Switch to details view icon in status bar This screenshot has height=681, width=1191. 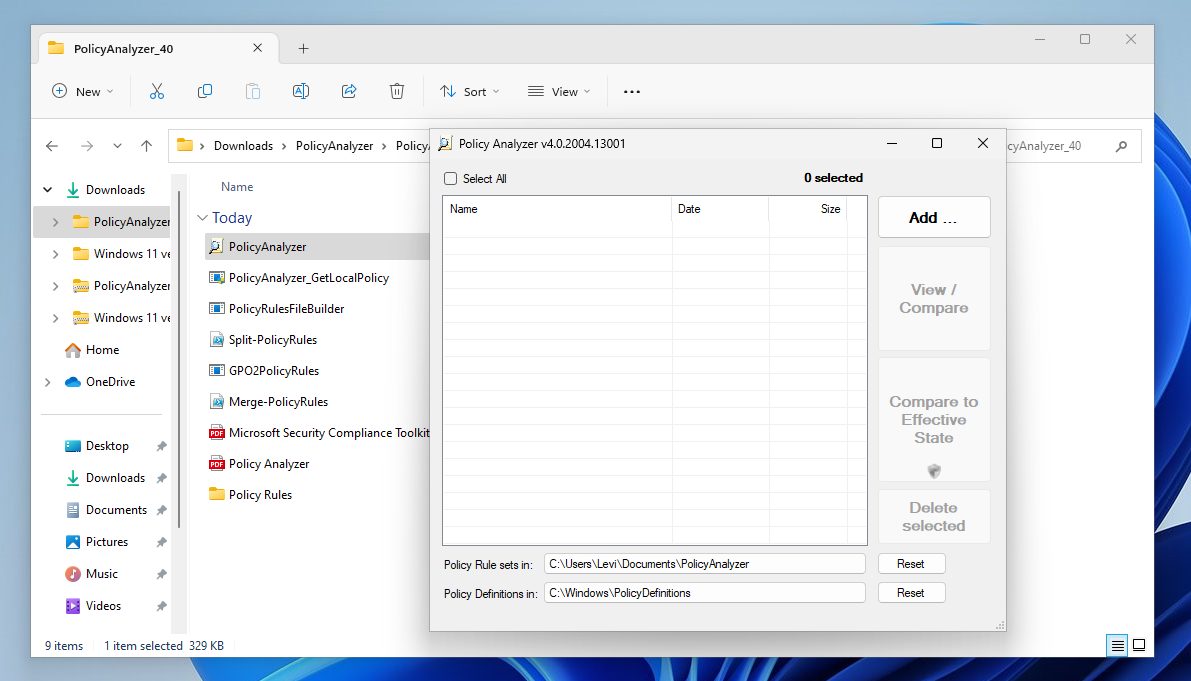click(x=1117, y=645)
